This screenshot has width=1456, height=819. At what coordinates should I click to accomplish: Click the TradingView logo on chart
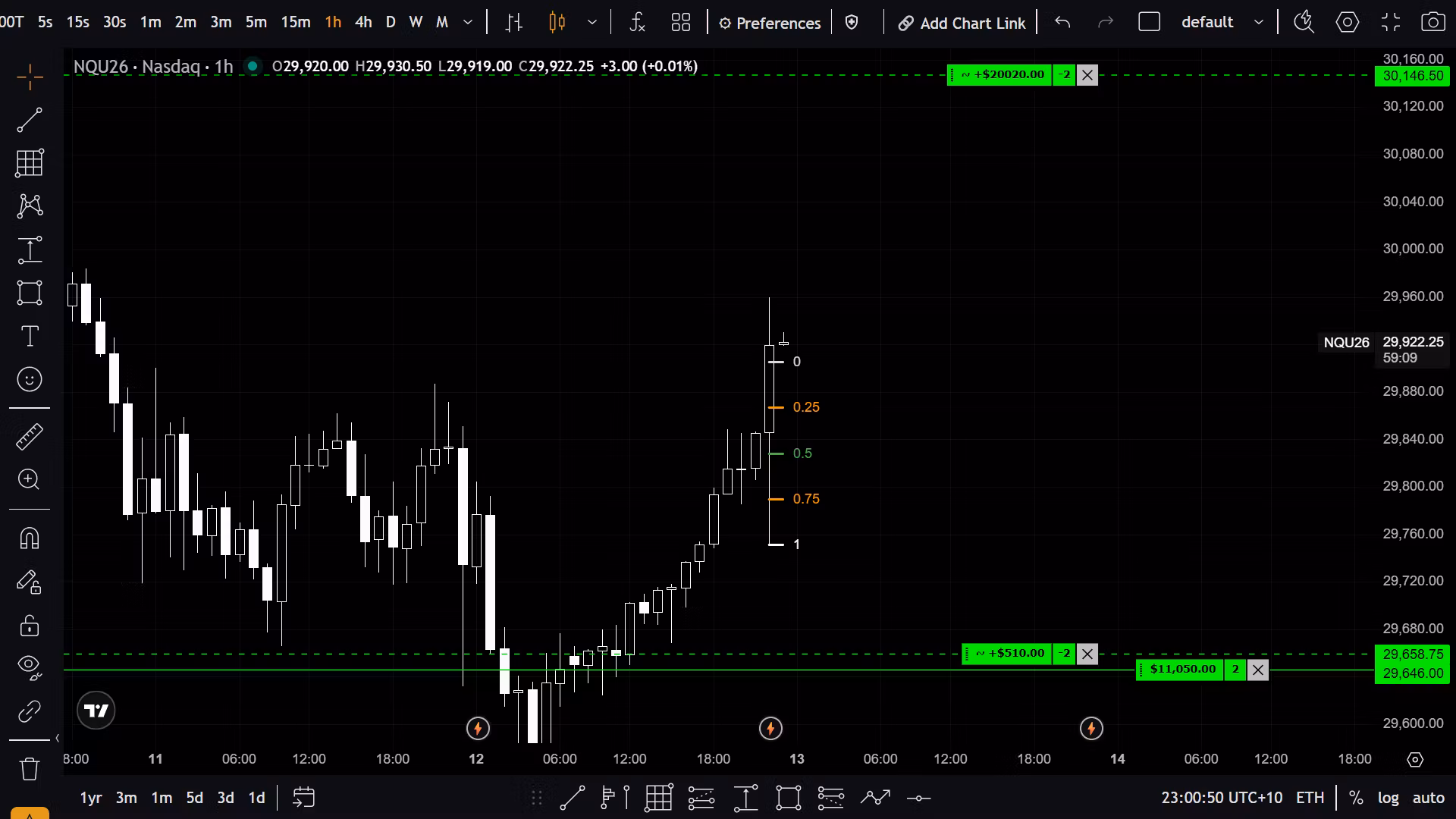click(96, 711)
